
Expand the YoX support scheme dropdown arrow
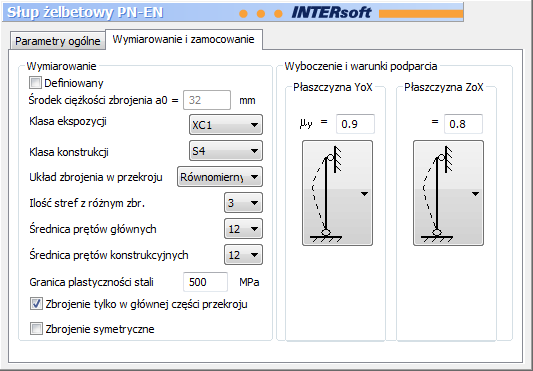coord(364,194)
